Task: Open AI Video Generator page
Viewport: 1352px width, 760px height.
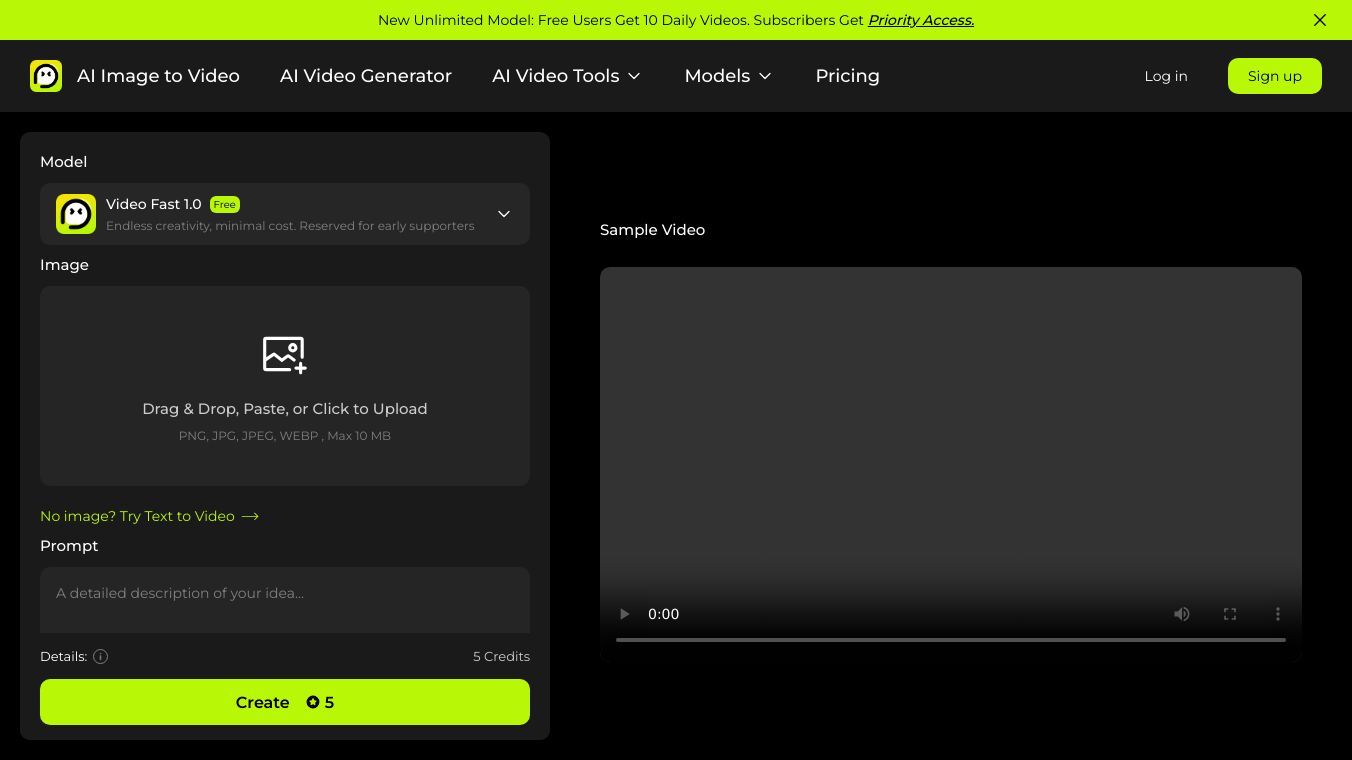Action: click(366, 76)
